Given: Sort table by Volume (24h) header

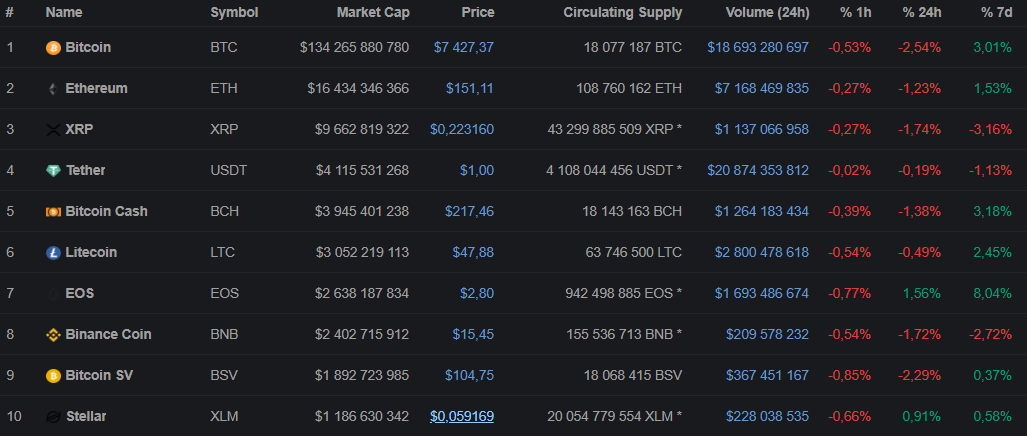Looking at the screenshot, I should 768,13.
